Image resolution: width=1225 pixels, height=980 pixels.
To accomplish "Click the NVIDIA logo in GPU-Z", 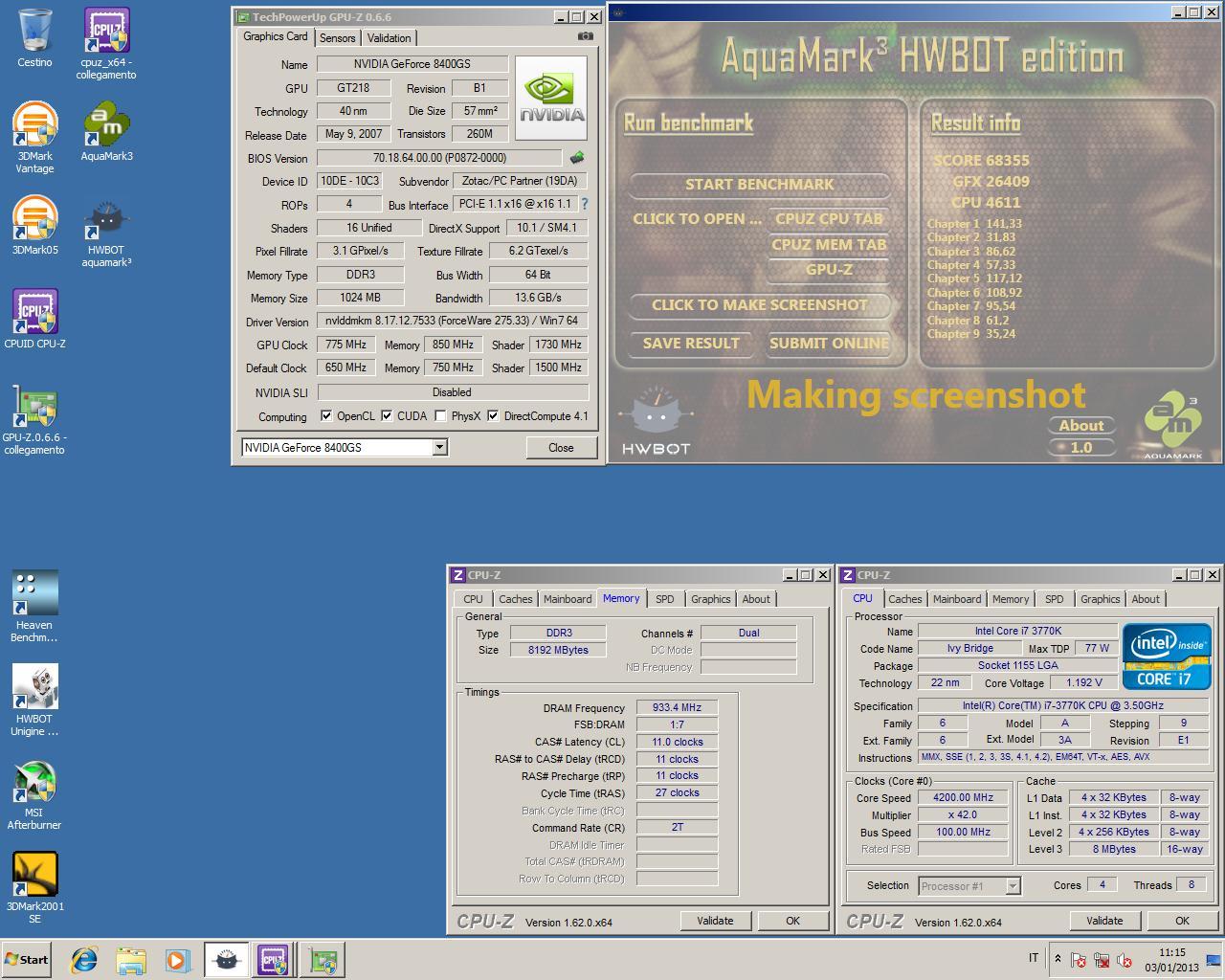I will coord(551,99).
